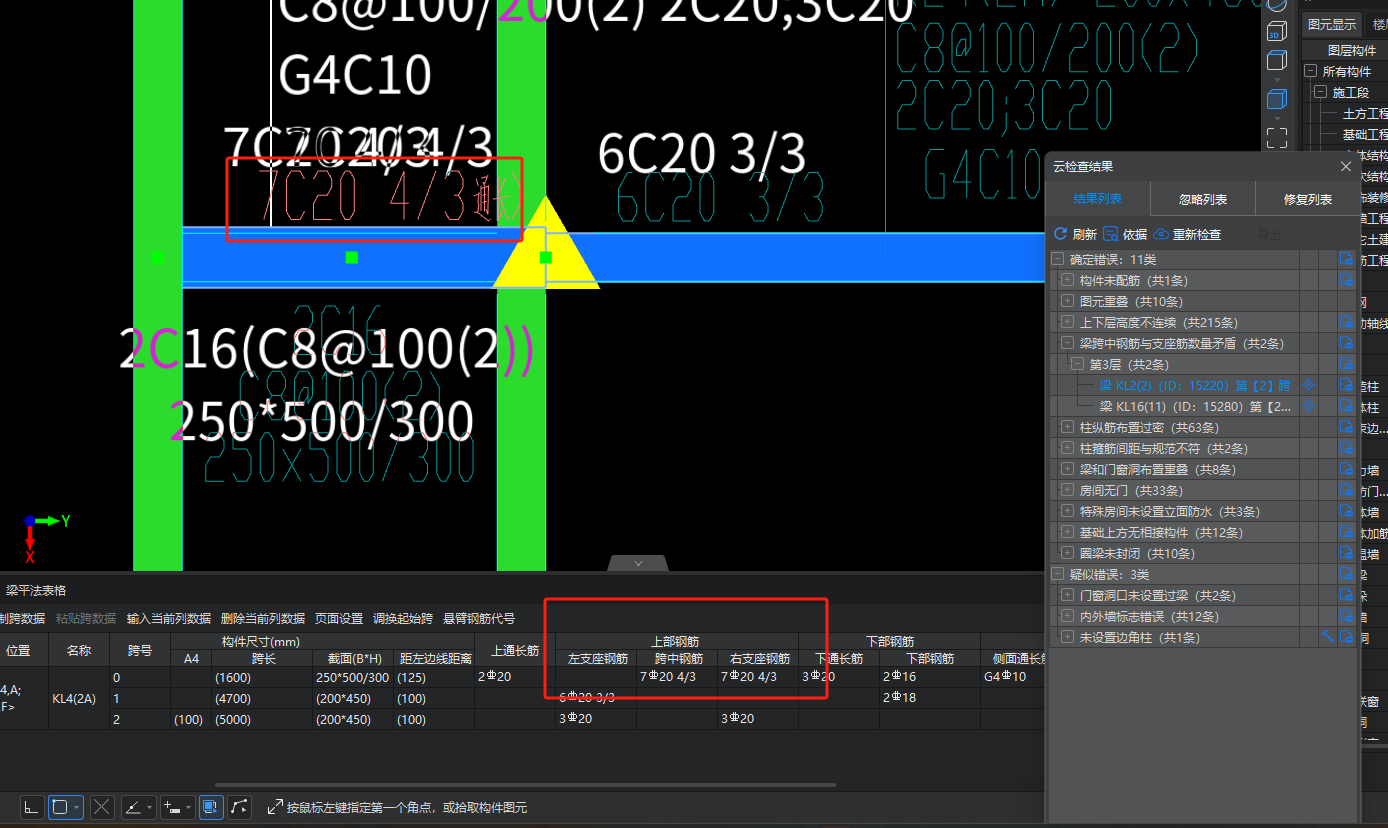Click the ignore icon on the 确定错误 row

1346,259
